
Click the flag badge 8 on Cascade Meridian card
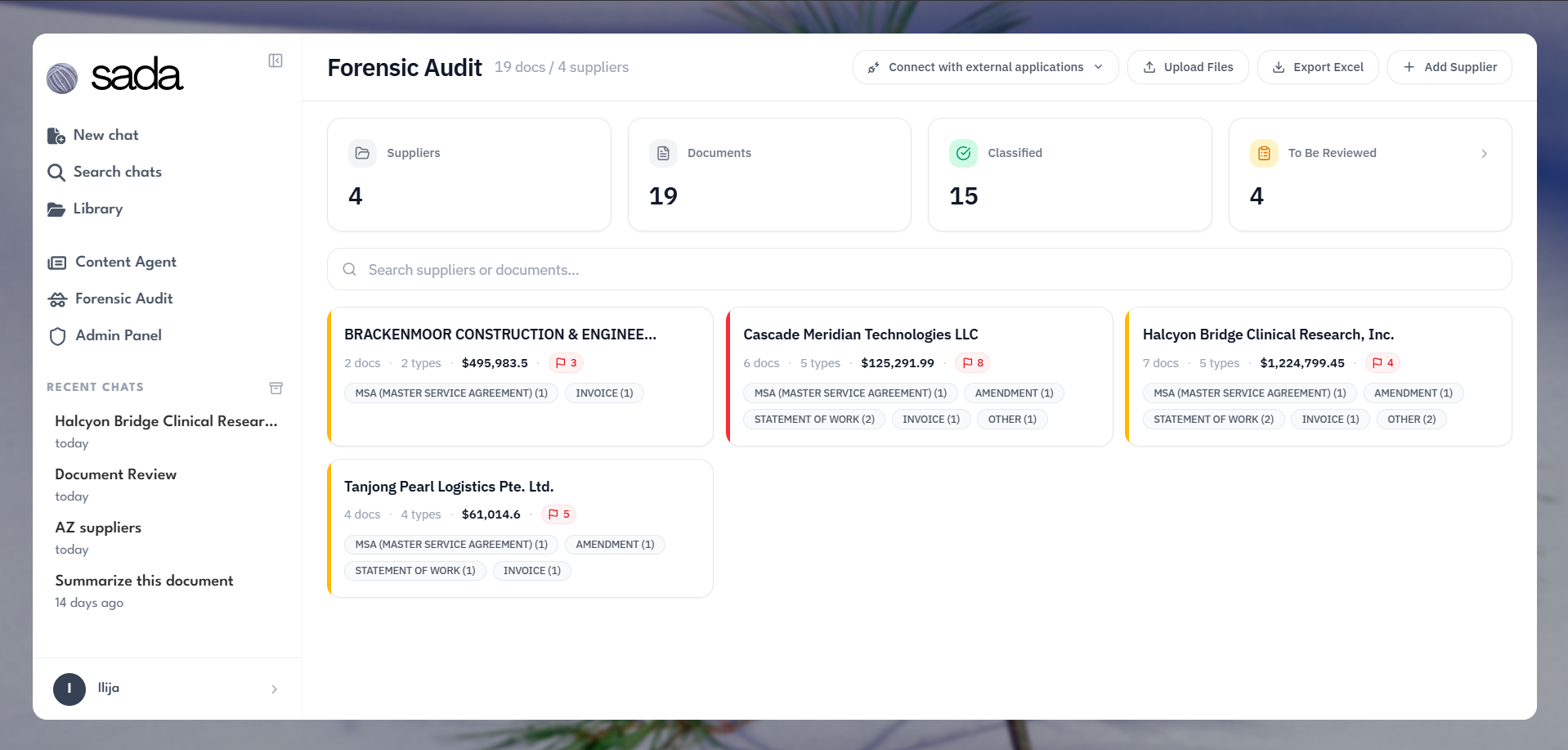[973, 363]
